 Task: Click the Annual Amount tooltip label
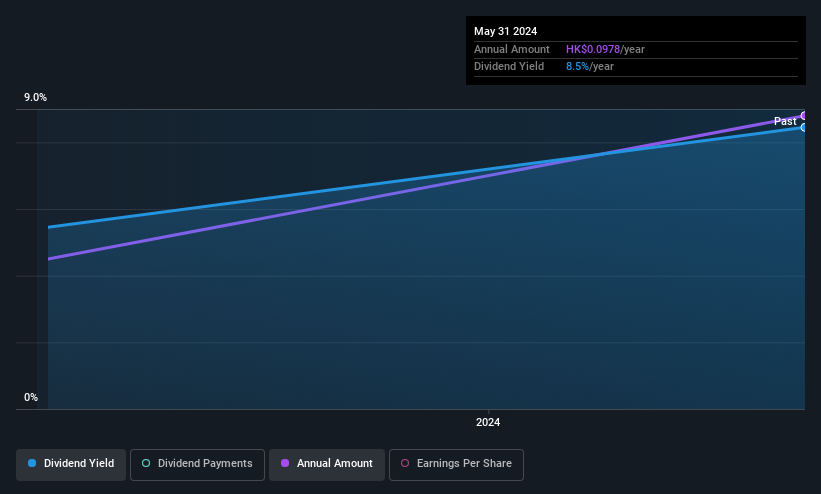pos(512,49)
